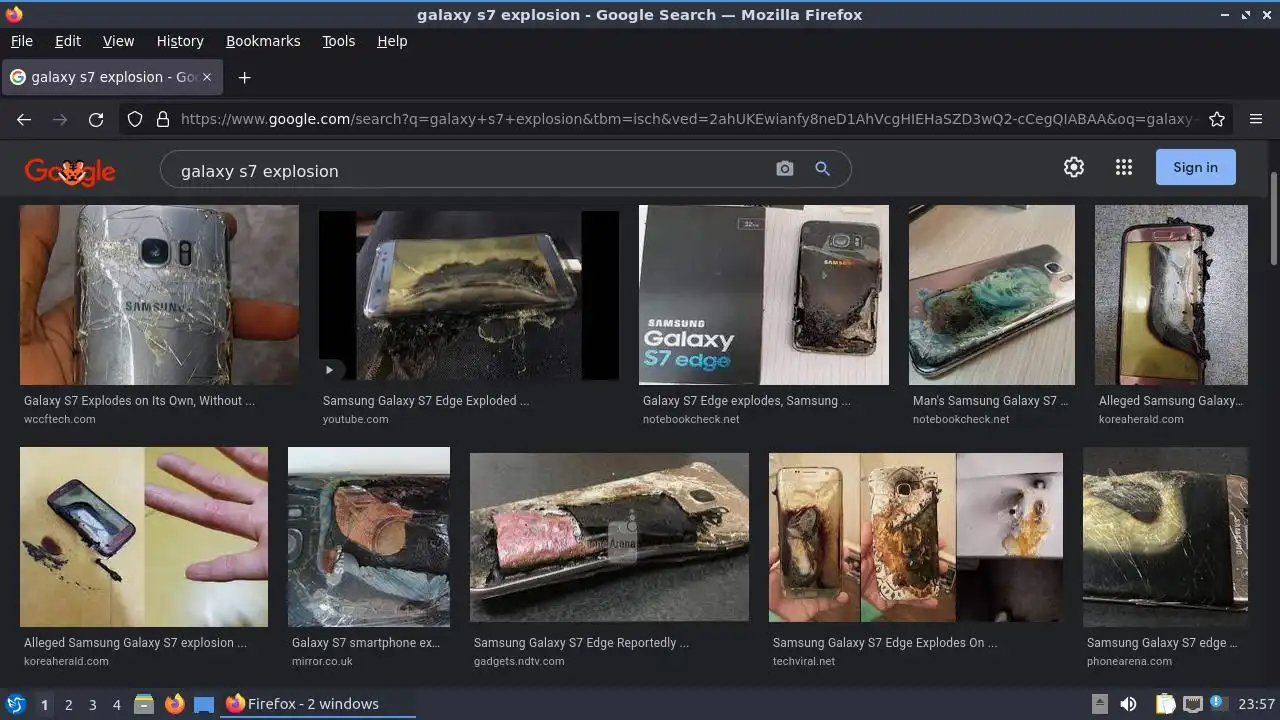Screen dimensions: 1280x720
Task: Open the koreaherald.com pink phone thumbnail
Action: click(1171, 295)
